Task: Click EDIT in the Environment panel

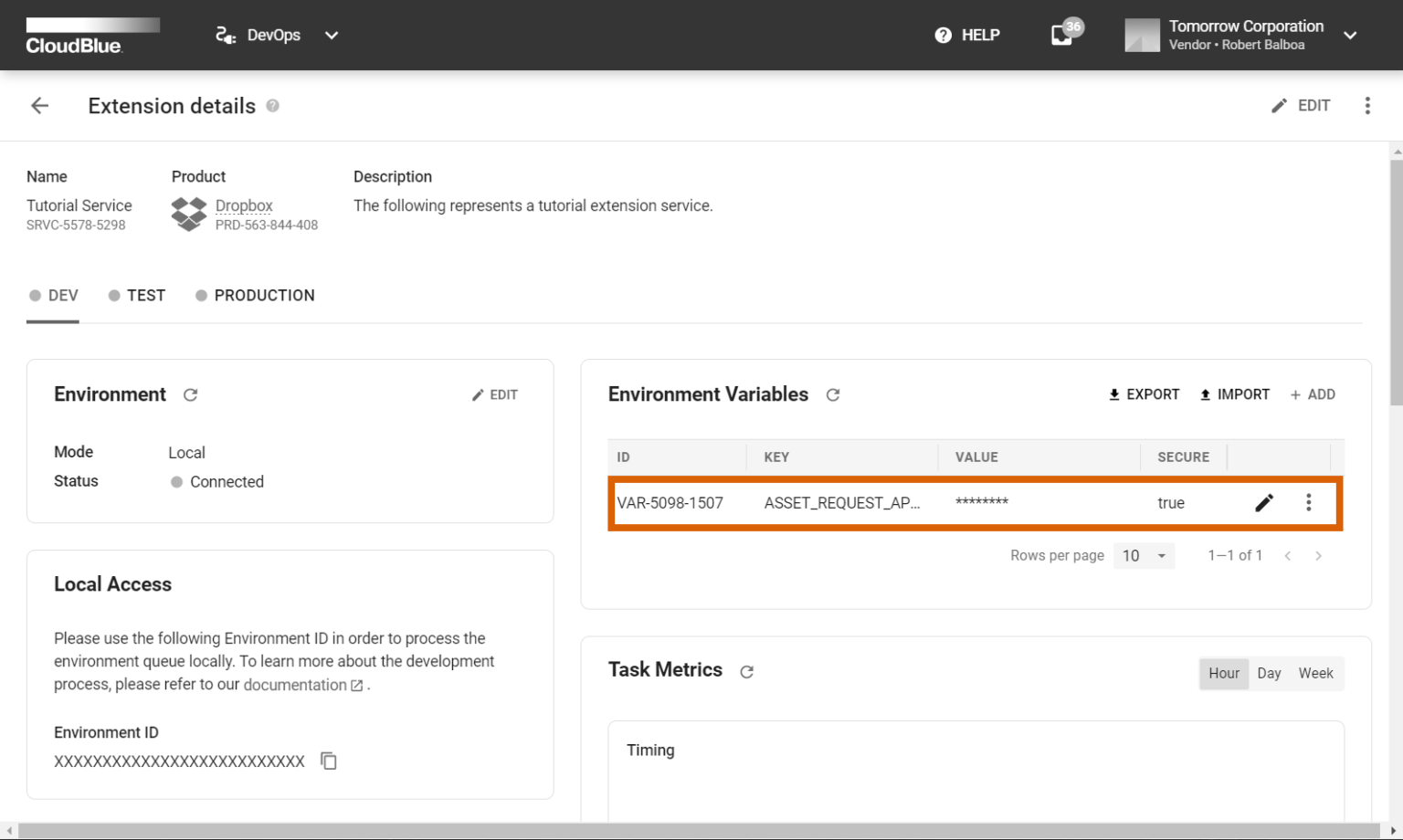Action: tap(495, 395)
